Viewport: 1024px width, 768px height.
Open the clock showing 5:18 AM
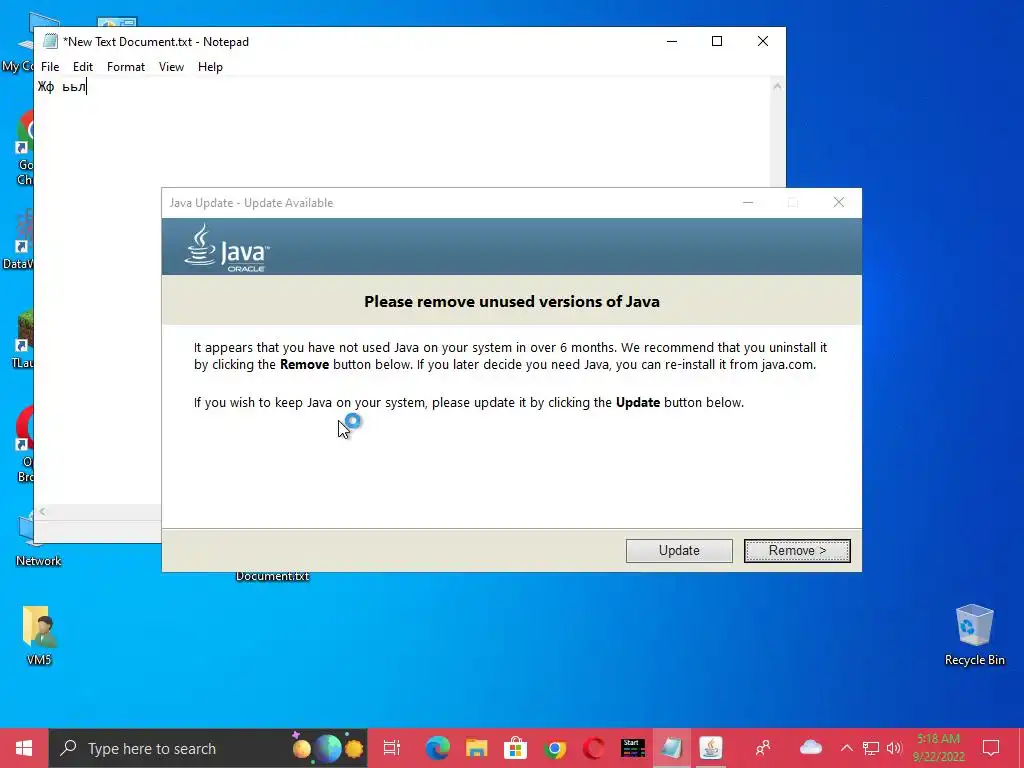click(x=938, y=748)
